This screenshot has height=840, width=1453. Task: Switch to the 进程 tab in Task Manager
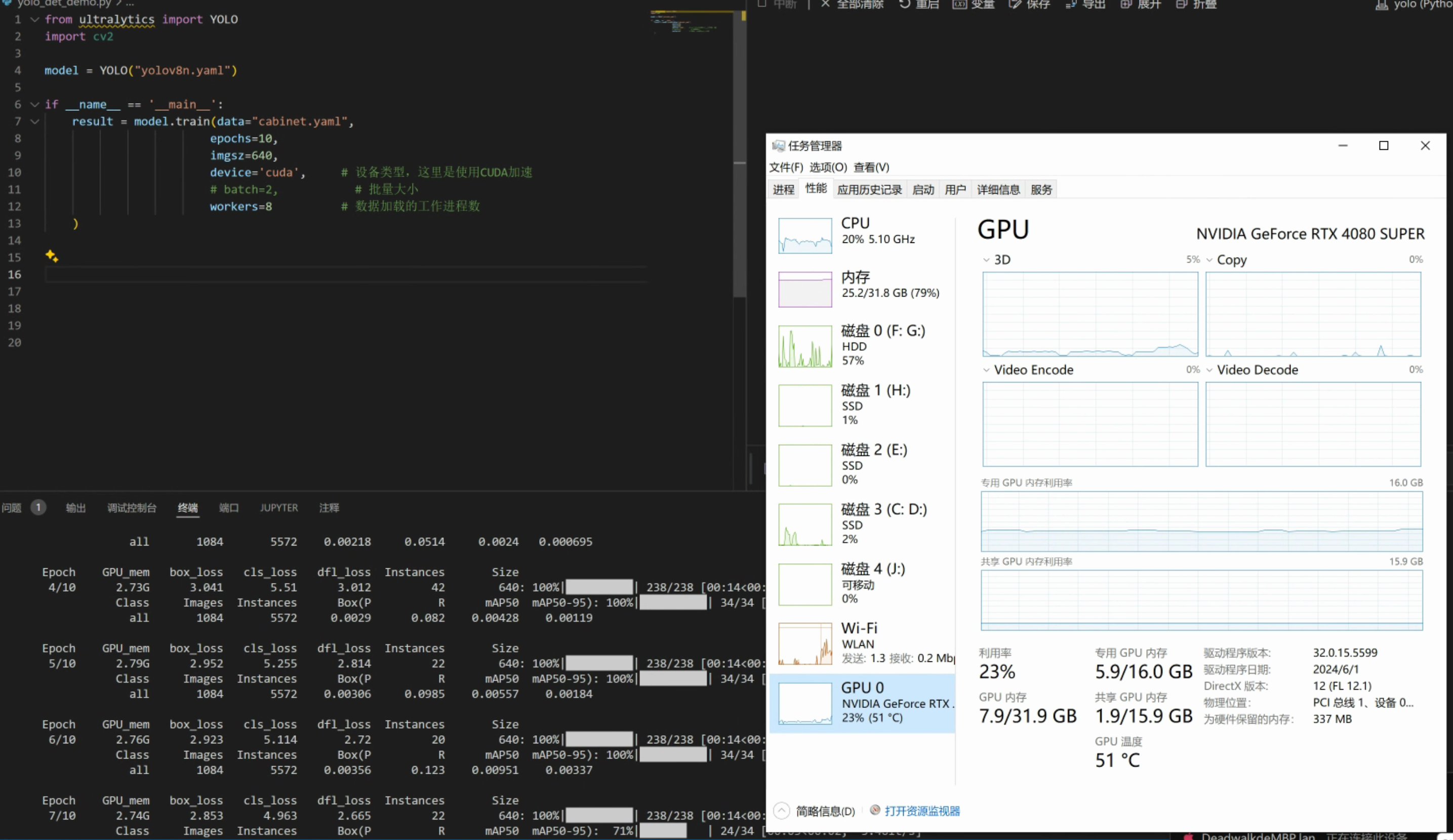tap(783, 190)
